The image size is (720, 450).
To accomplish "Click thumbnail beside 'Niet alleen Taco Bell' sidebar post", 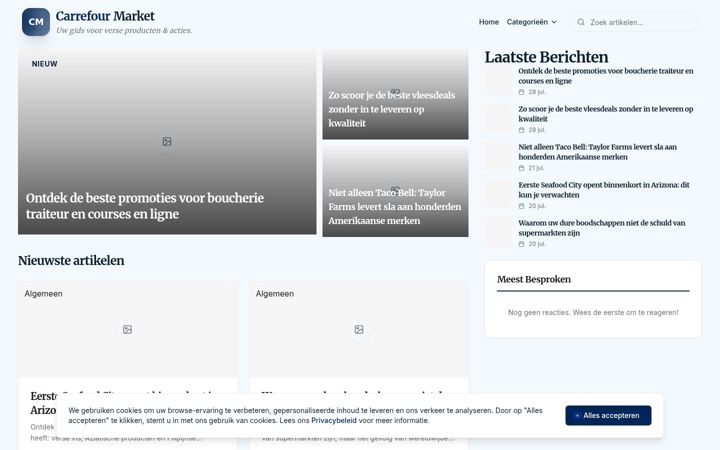I will click(x=499, y=157).
